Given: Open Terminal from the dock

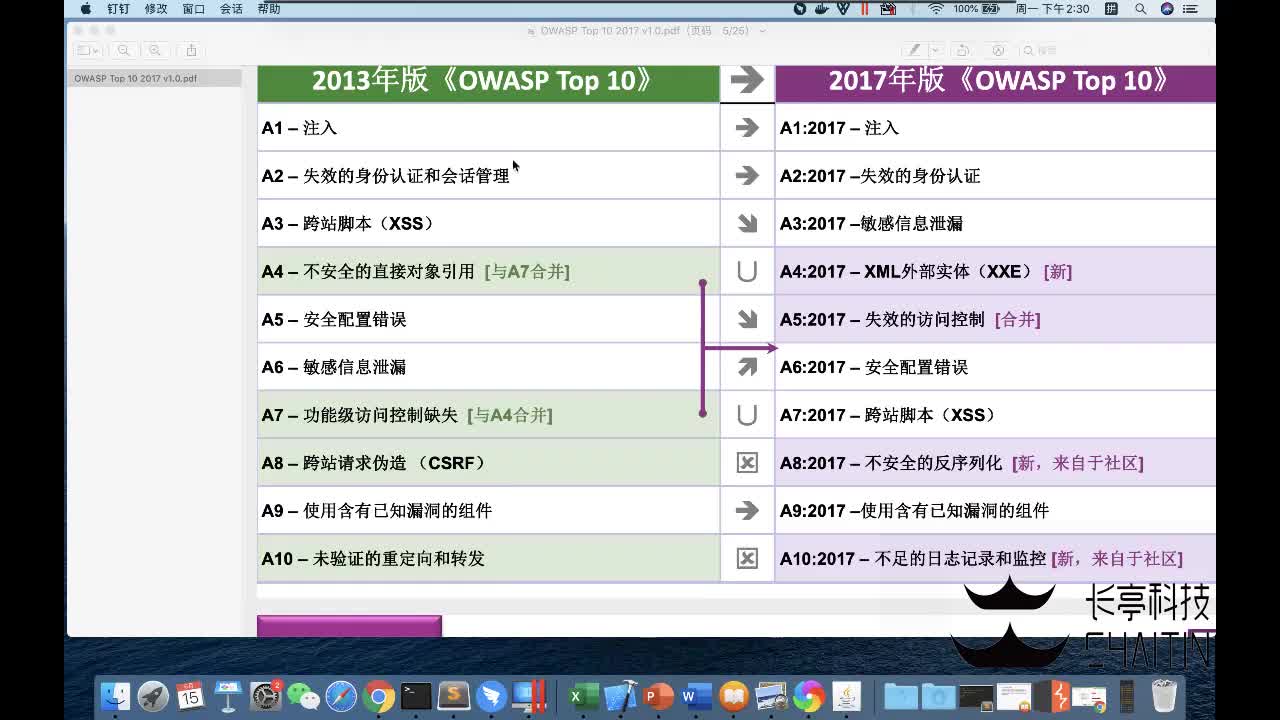Looking at the screenshot, I should [416, 696].
